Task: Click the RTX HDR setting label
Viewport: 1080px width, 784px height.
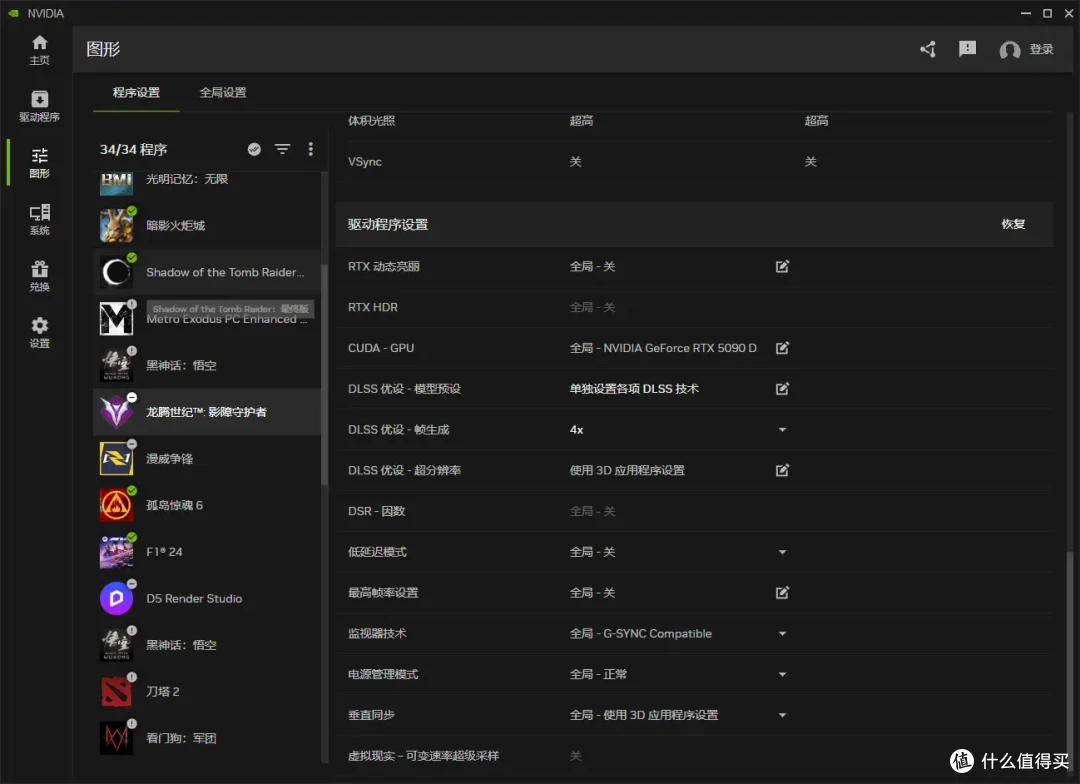Action: click(373, 307)
